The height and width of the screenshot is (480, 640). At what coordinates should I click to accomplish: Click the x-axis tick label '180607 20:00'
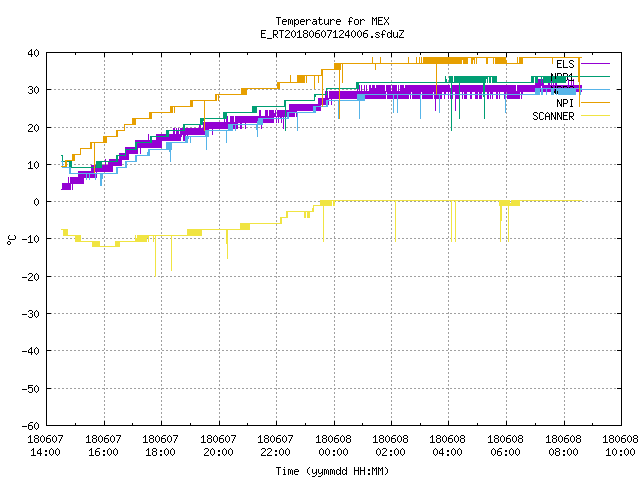(x=218, y=446)
